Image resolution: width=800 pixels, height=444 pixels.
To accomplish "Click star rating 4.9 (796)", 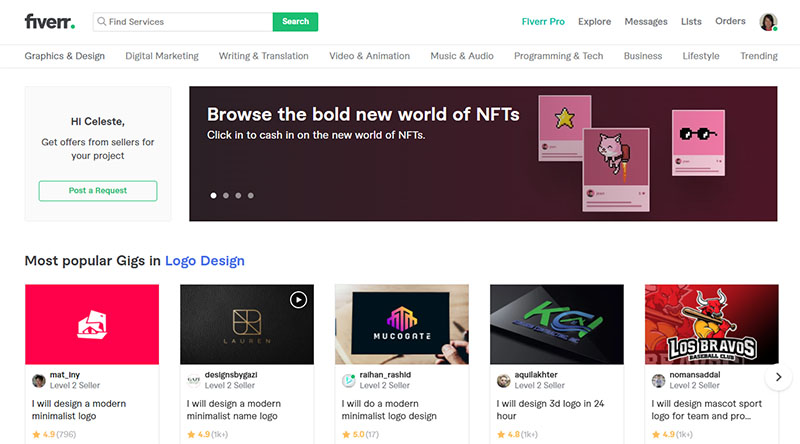I will pos(54,434).
